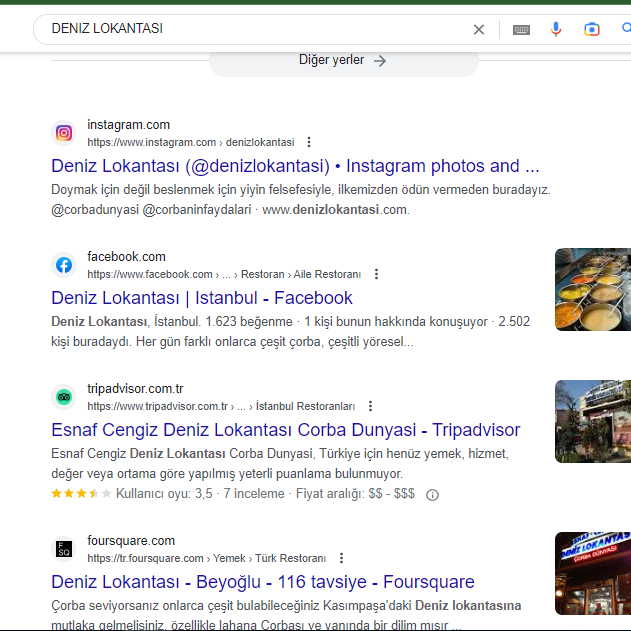Open the building photo thumbnail of Tripadvisor result
Screen dimensions: 631x631
coord(592,421)
